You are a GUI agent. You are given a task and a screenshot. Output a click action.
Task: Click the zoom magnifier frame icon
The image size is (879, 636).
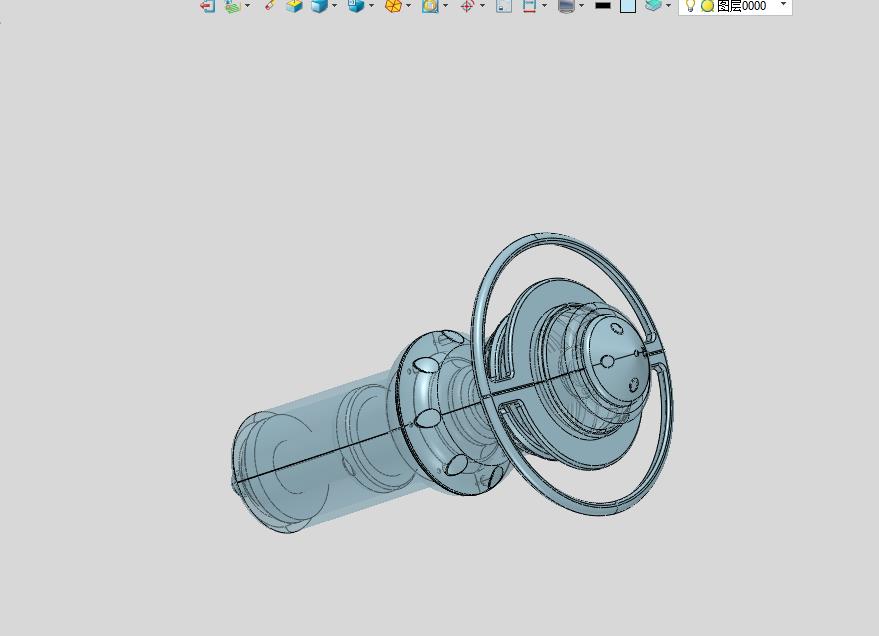[430, 6]
